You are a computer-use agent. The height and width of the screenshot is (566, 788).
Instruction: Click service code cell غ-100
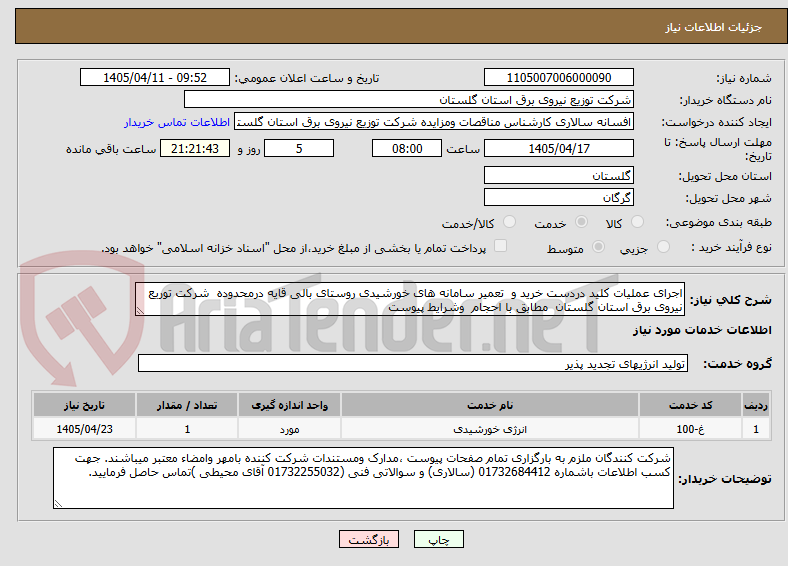pos(691,429)
